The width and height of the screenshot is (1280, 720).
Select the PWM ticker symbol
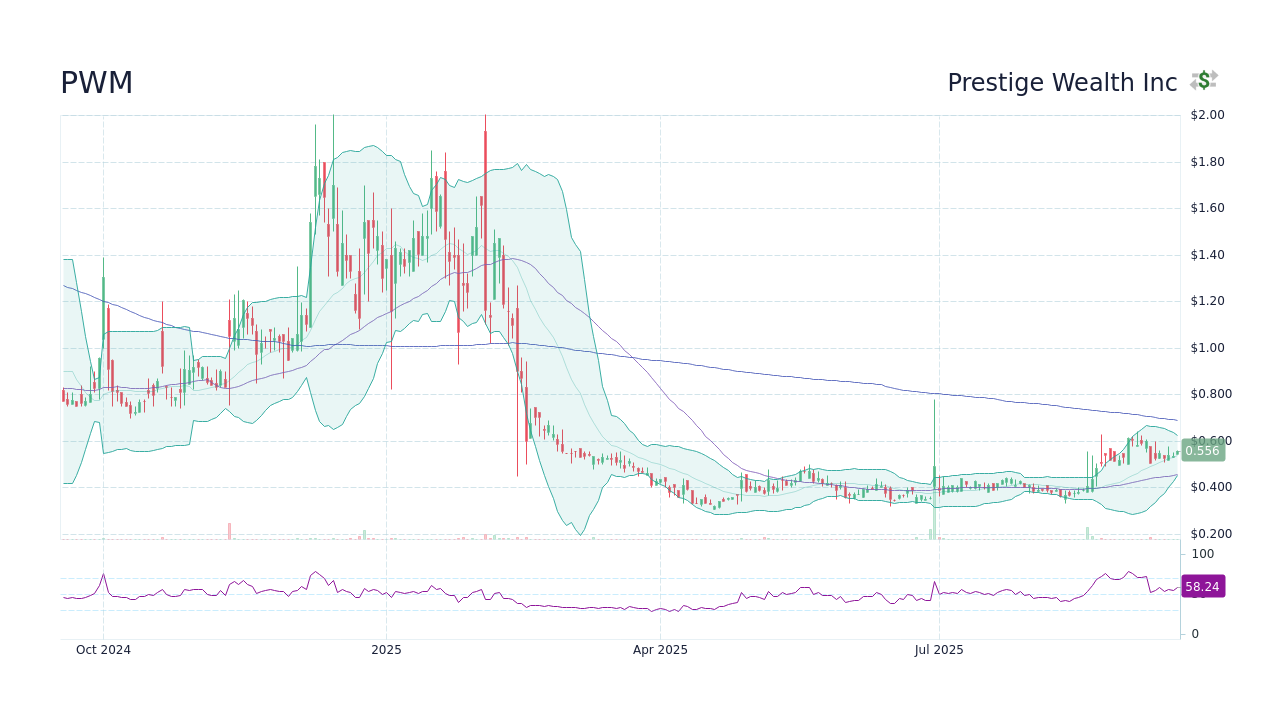pos(97,82)
